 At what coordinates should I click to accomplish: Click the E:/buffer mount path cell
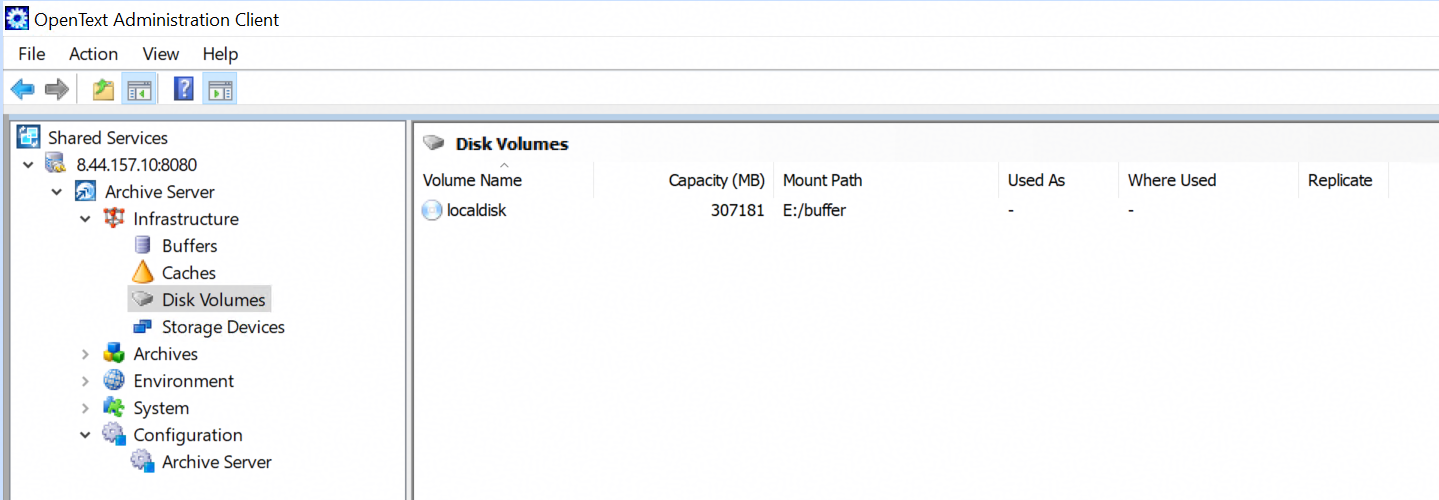[814, 211]
